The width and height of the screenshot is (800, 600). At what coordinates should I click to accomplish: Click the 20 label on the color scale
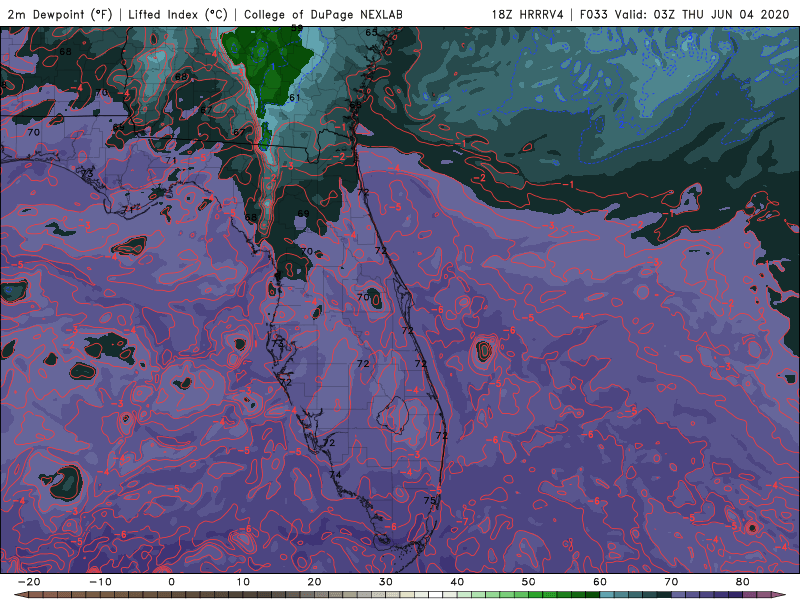314,582
